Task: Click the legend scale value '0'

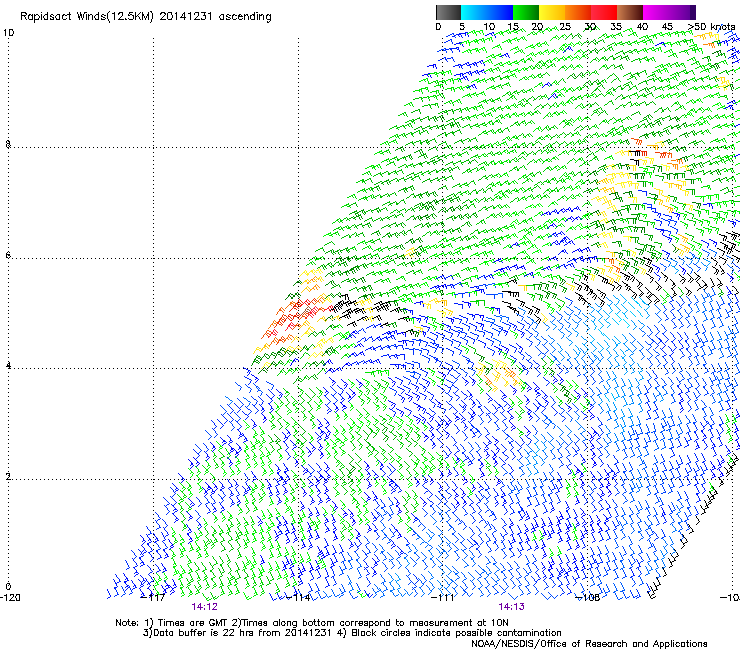Action: point(438,27)
